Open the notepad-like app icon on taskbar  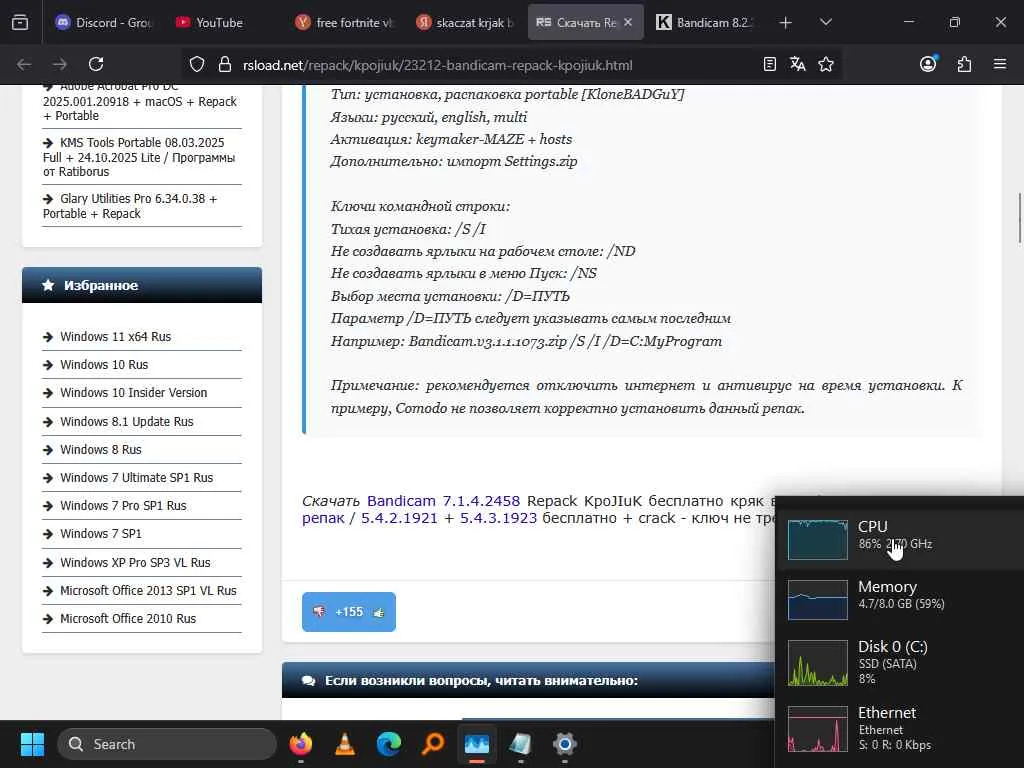(x=520, y=744)
